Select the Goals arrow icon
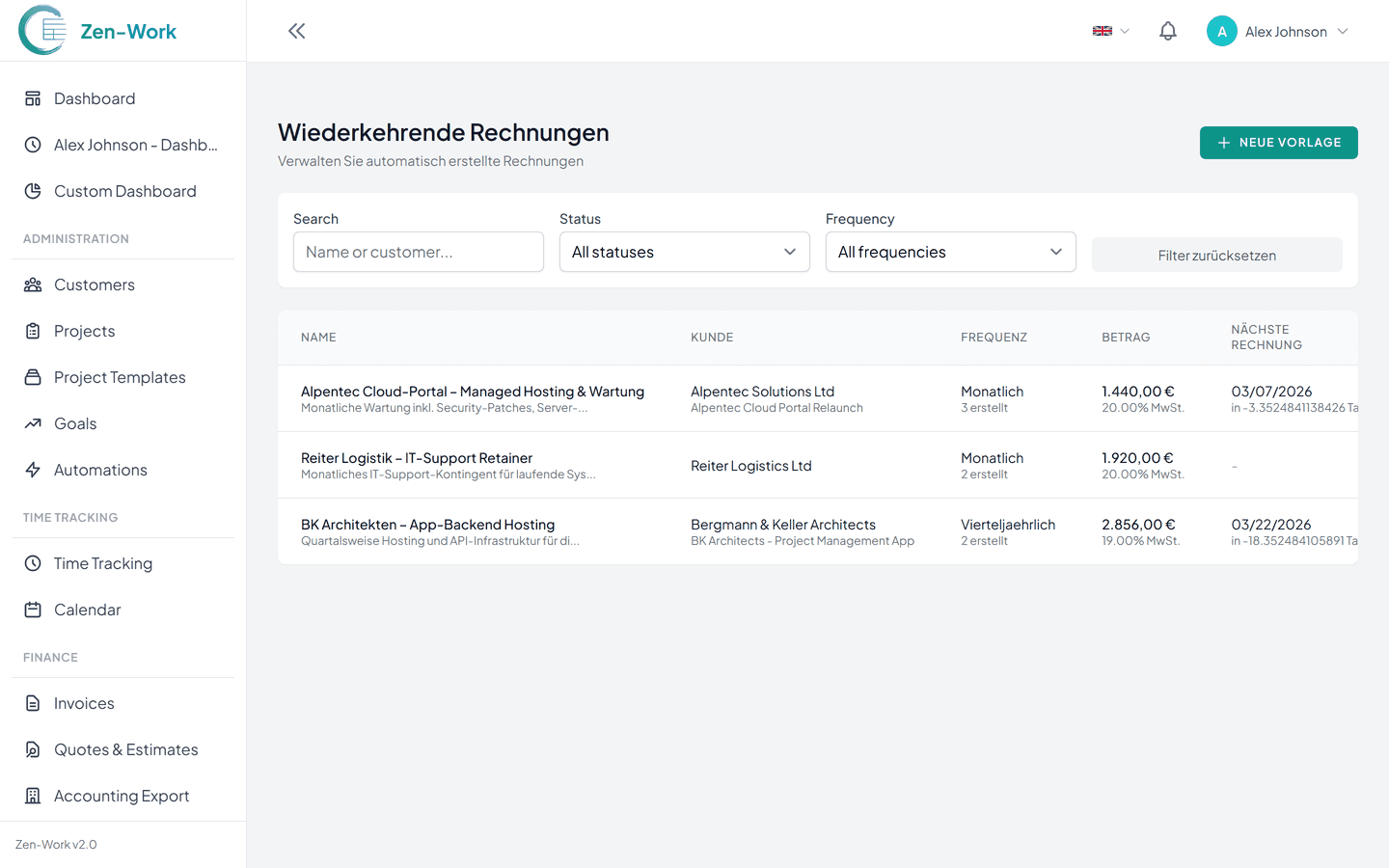This screenshot has width=1389, height=868. coord(32,423)
